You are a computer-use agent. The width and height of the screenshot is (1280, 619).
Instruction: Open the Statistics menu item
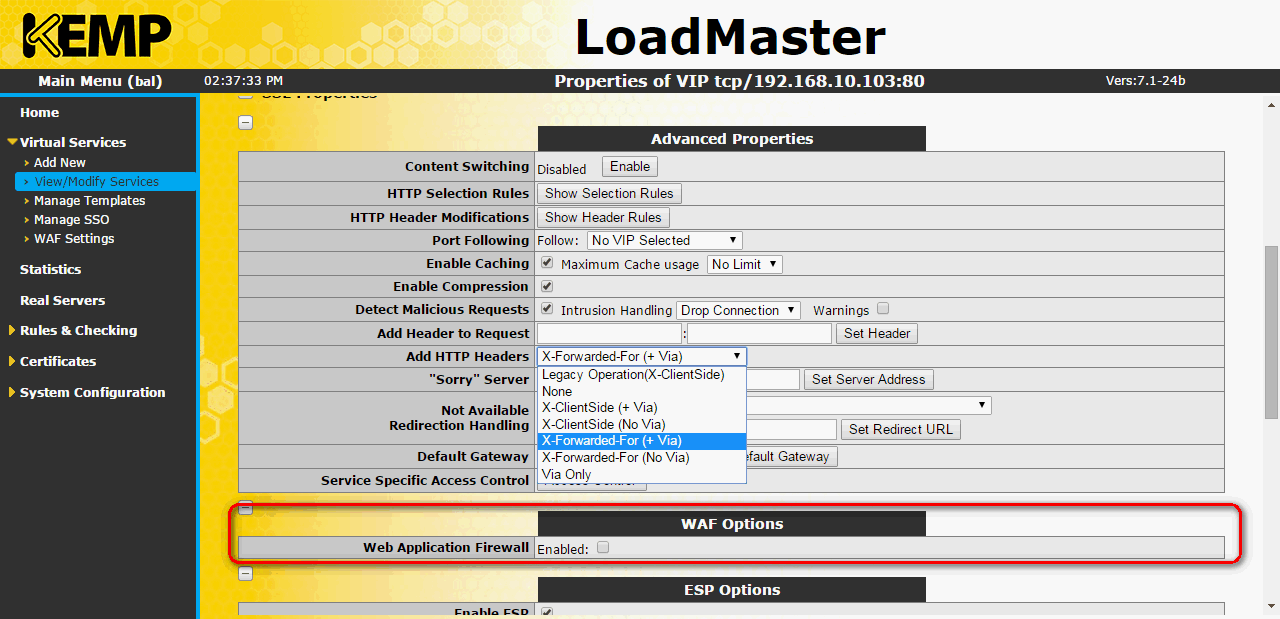tap(51, 270)
